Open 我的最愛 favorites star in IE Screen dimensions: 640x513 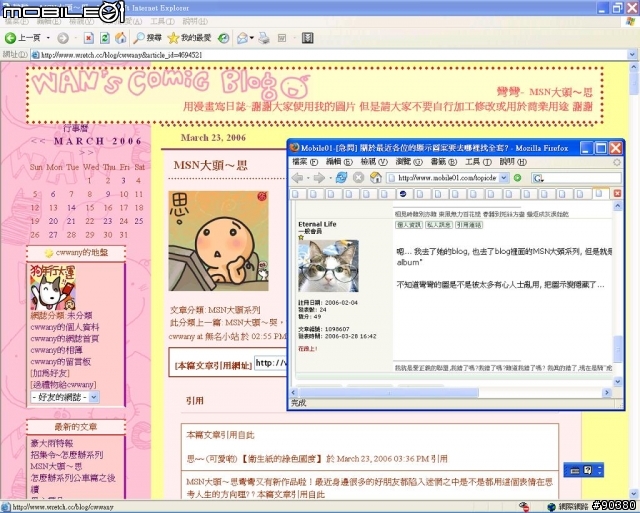tap(189, 38)
